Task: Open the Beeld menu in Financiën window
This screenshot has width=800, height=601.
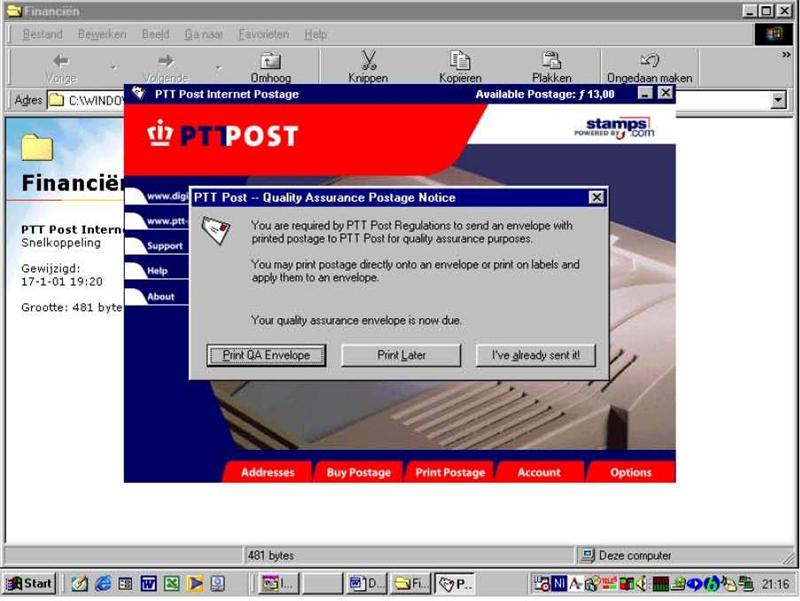Action: point(155,34)
